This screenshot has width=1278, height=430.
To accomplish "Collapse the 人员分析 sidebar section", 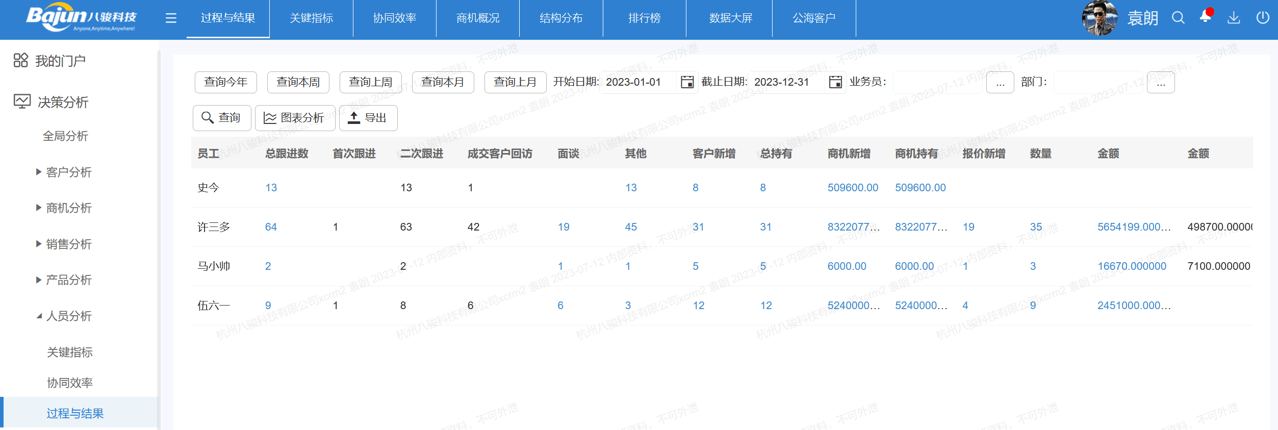I will tap(39, 316).
